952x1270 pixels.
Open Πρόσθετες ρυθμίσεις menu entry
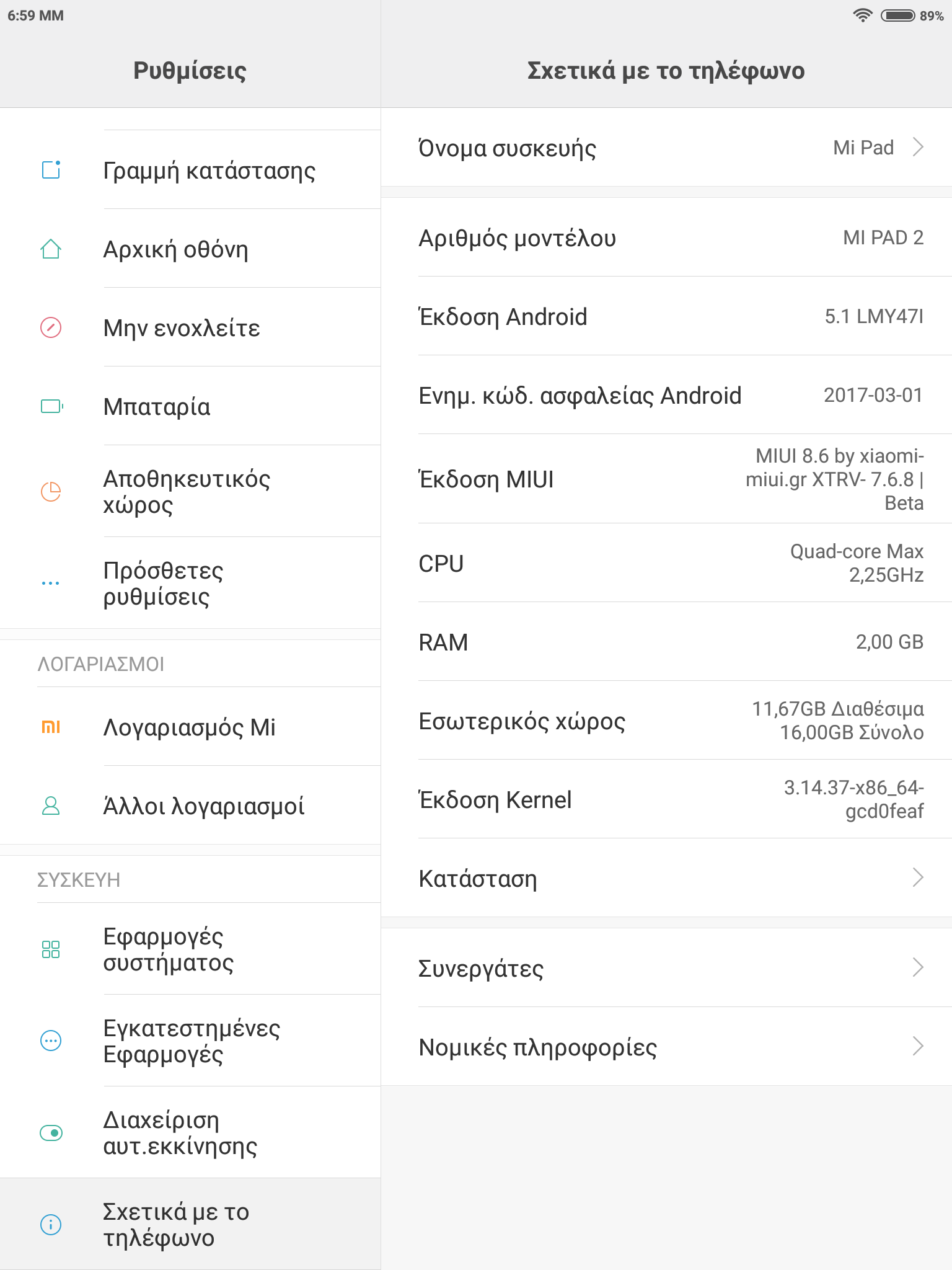(x=164, y=583)
